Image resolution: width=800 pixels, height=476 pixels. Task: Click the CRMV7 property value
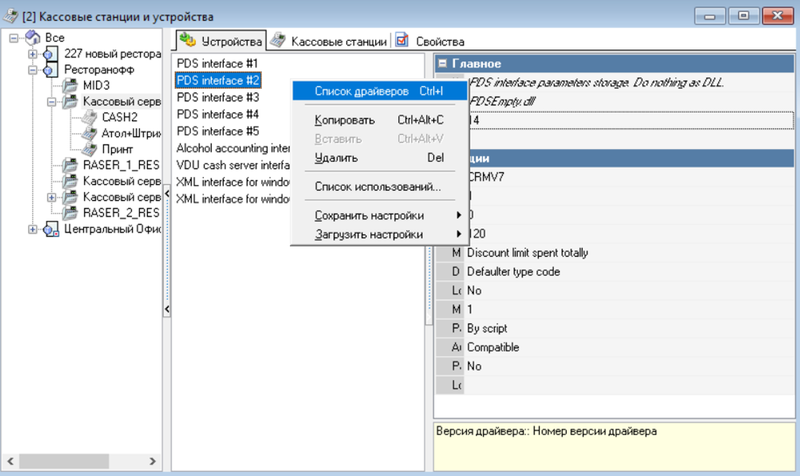[486, 177]
